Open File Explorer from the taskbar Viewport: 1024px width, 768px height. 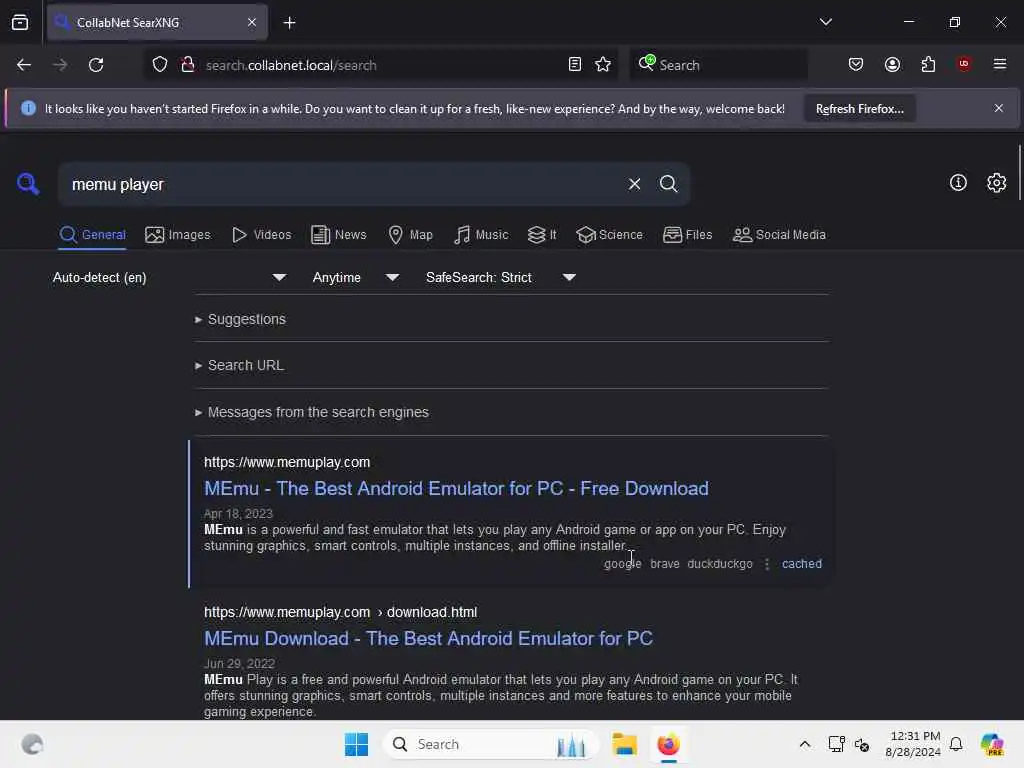click(624, 744)
